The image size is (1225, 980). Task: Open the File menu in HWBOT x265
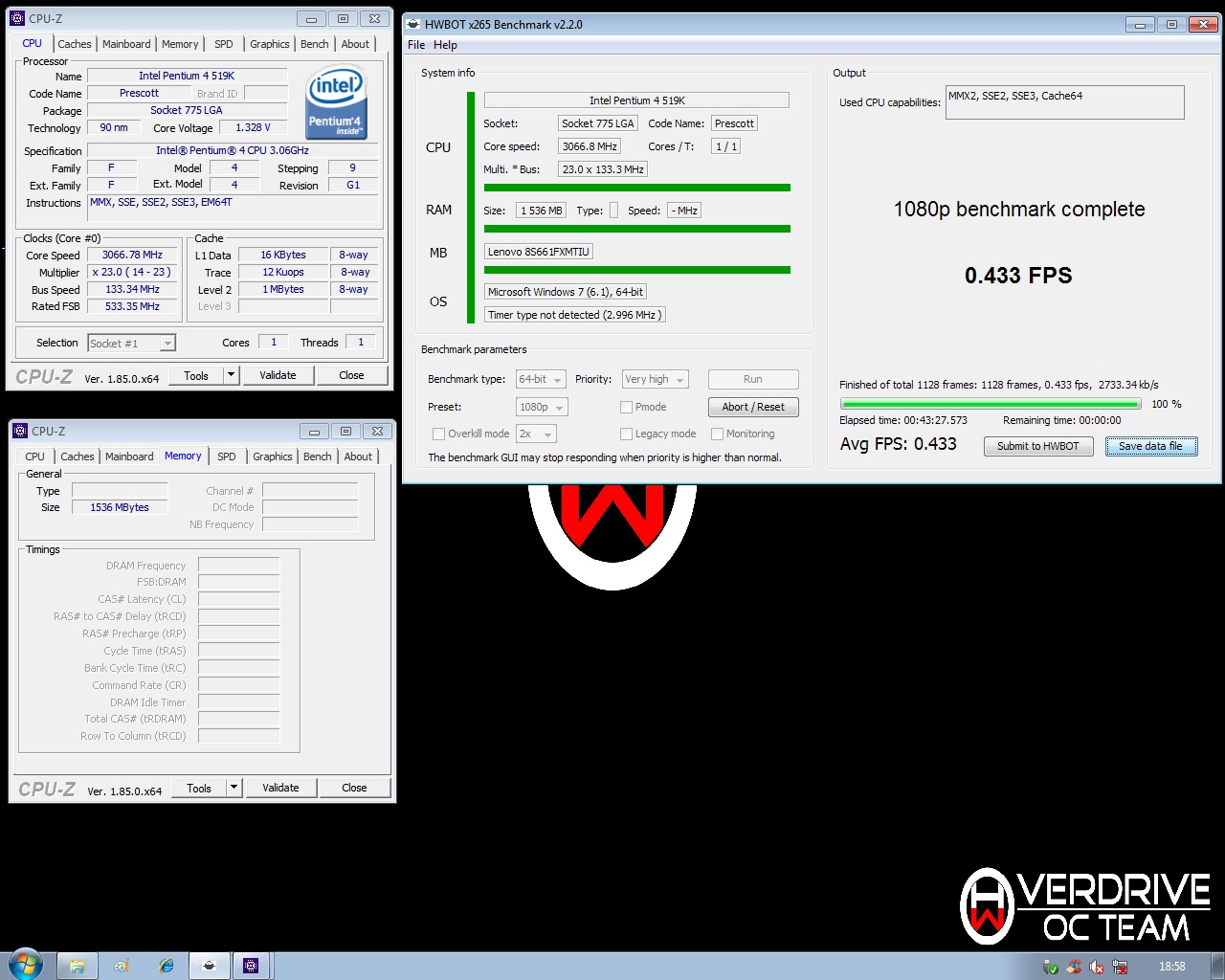[416, 45]
